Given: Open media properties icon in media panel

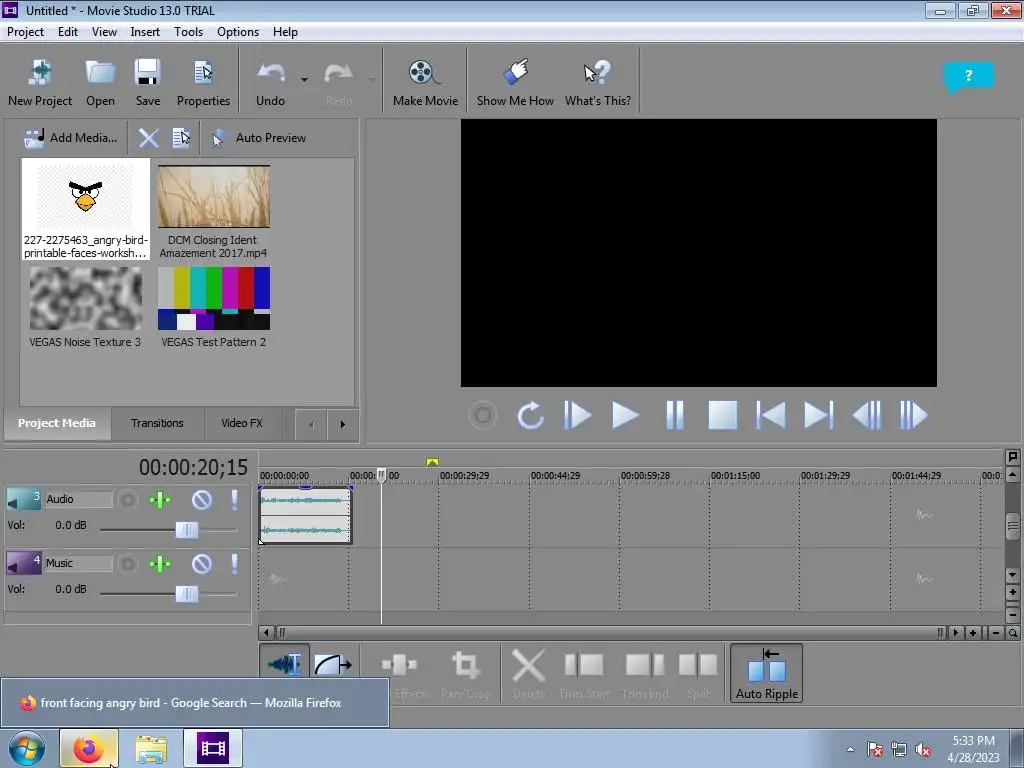Looking at the screenshot, I should pos(181,138).
